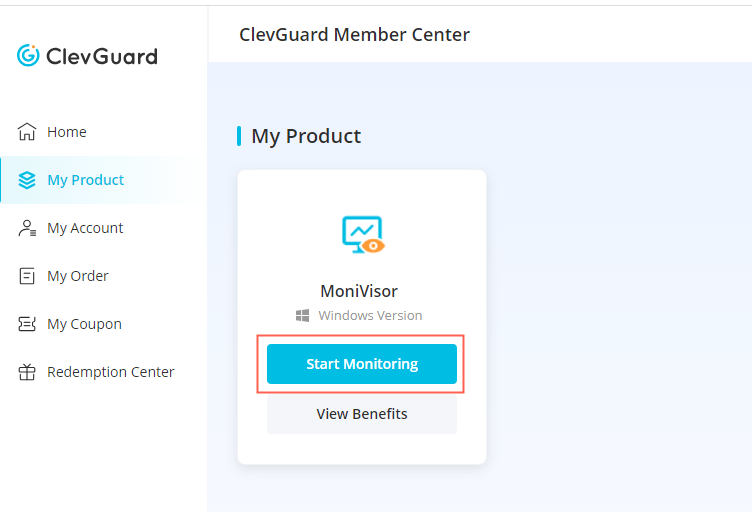Click the Redemption Center gift icon

[27, 372]
